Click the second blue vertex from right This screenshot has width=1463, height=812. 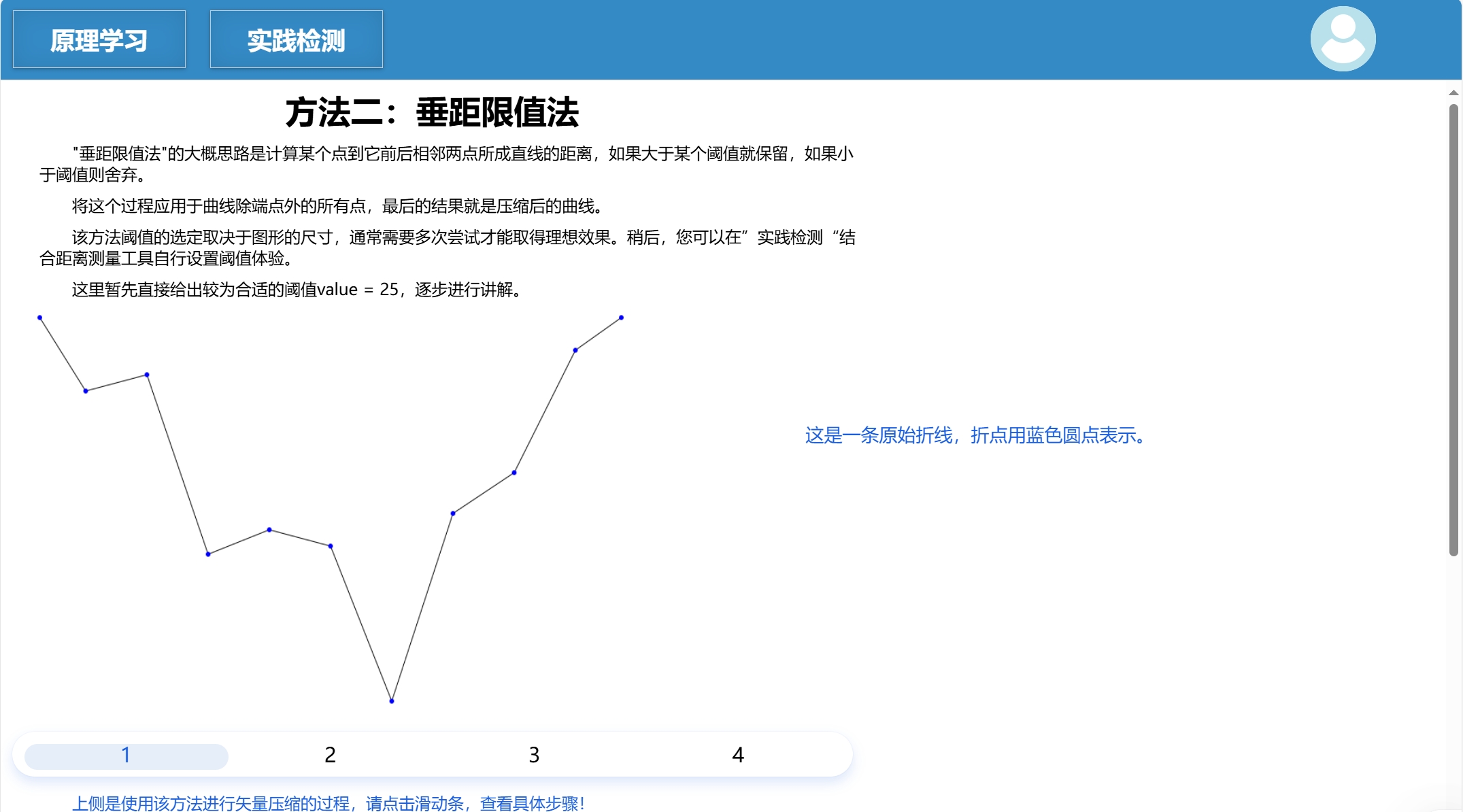575,350
